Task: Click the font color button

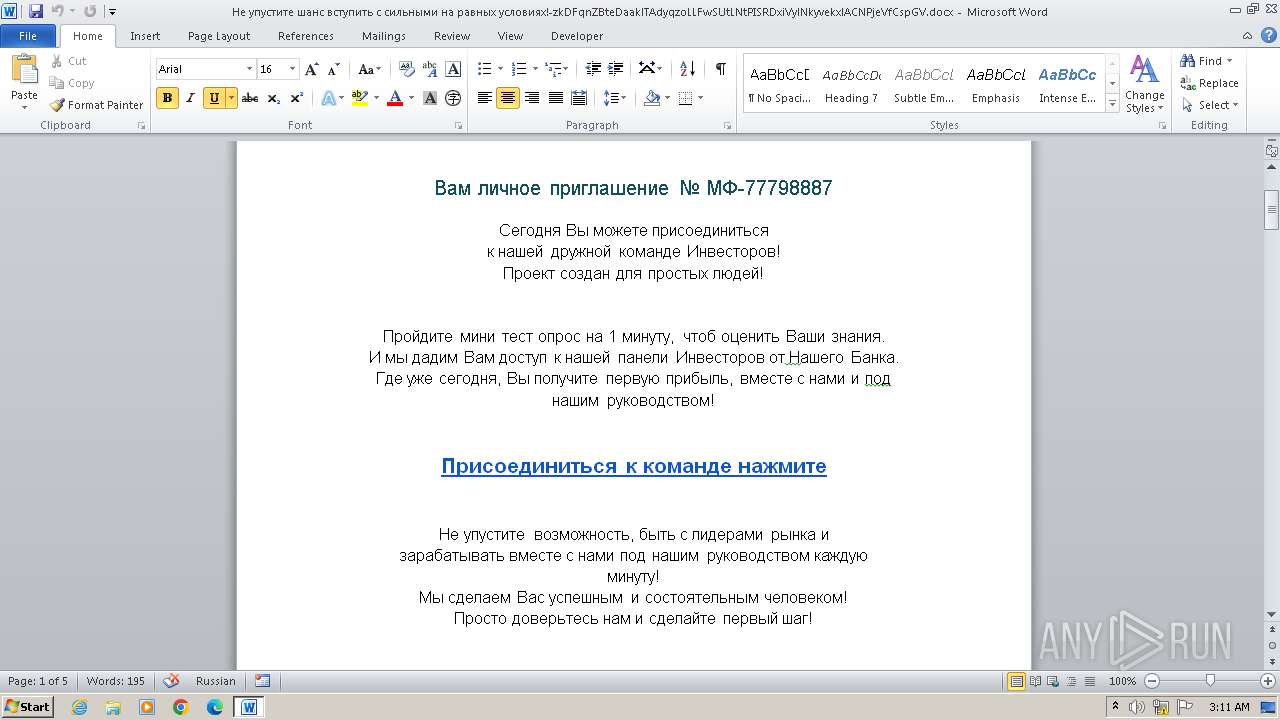Action: coord(395,98)
